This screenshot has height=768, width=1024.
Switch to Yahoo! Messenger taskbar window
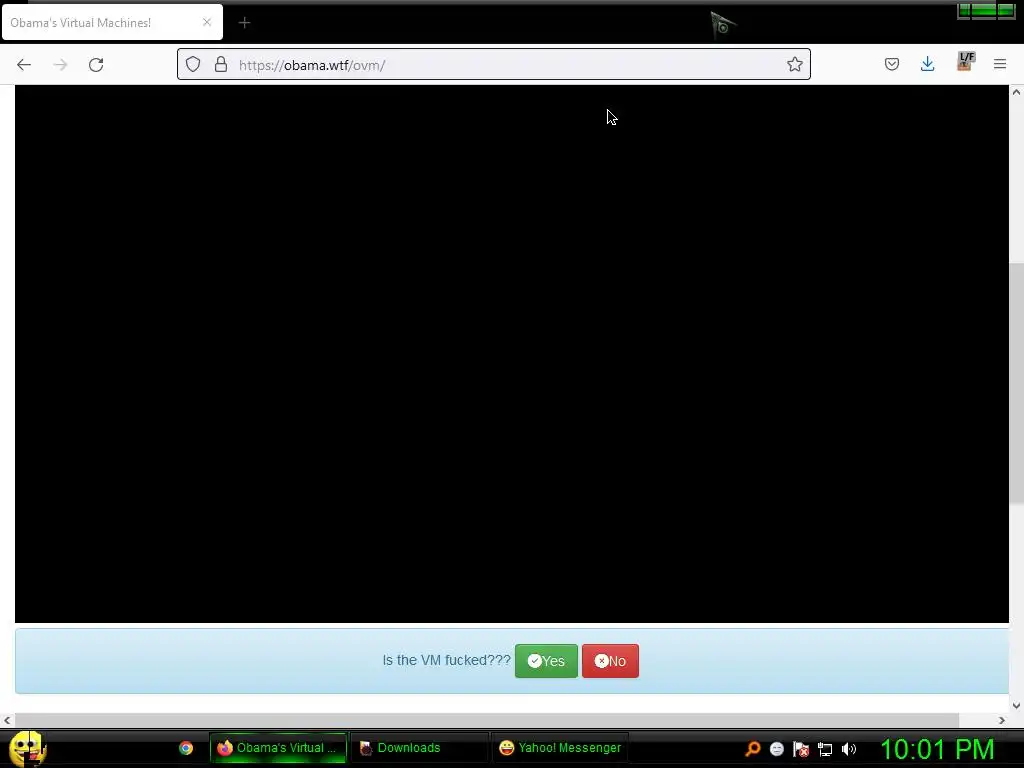(560, 748)
